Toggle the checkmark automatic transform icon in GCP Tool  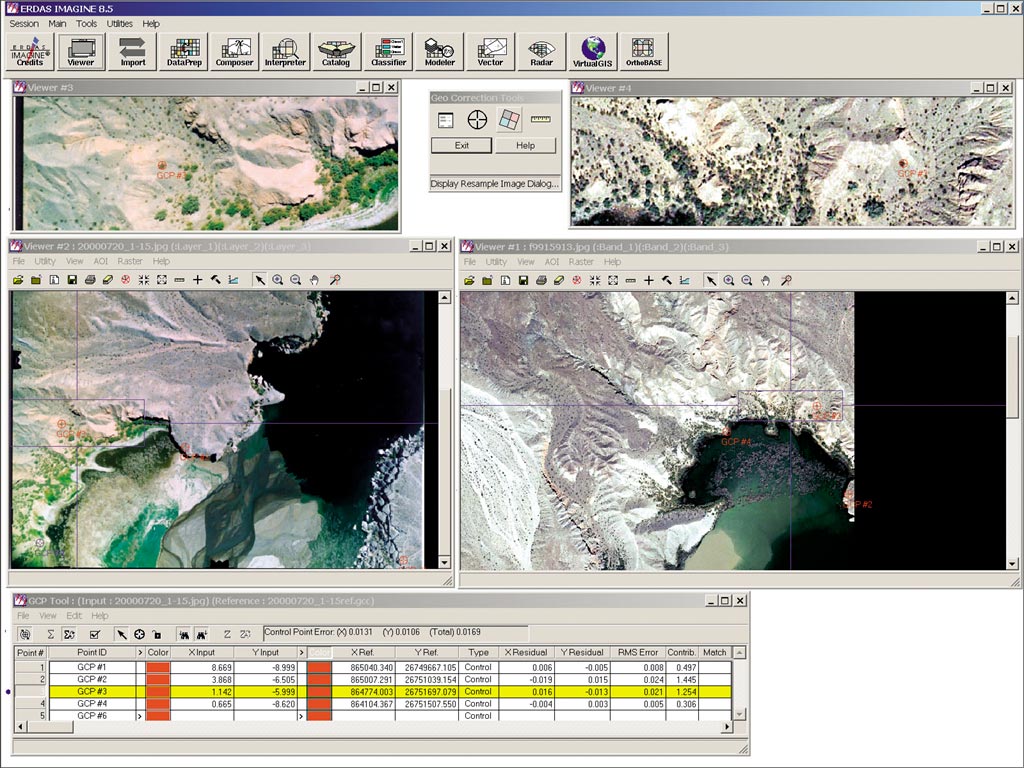95,634
